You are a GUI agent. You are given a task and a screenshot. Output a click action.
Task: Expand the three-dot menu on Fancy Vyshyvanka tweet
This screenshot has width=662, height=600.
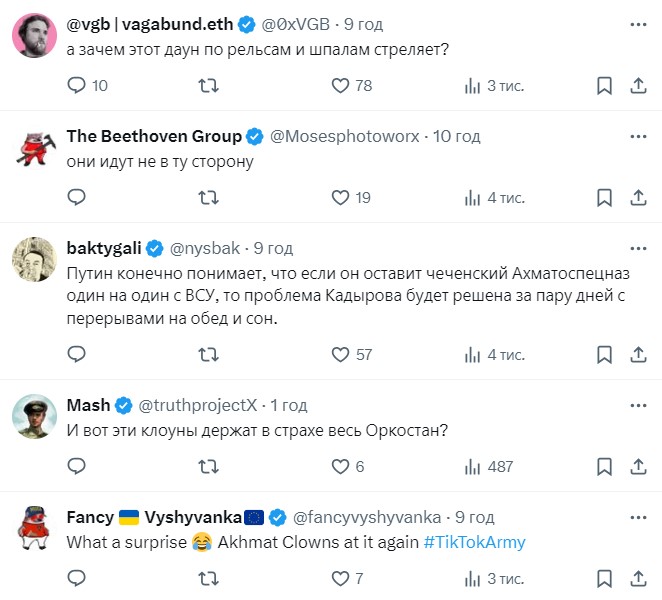(x=639, y=516)
